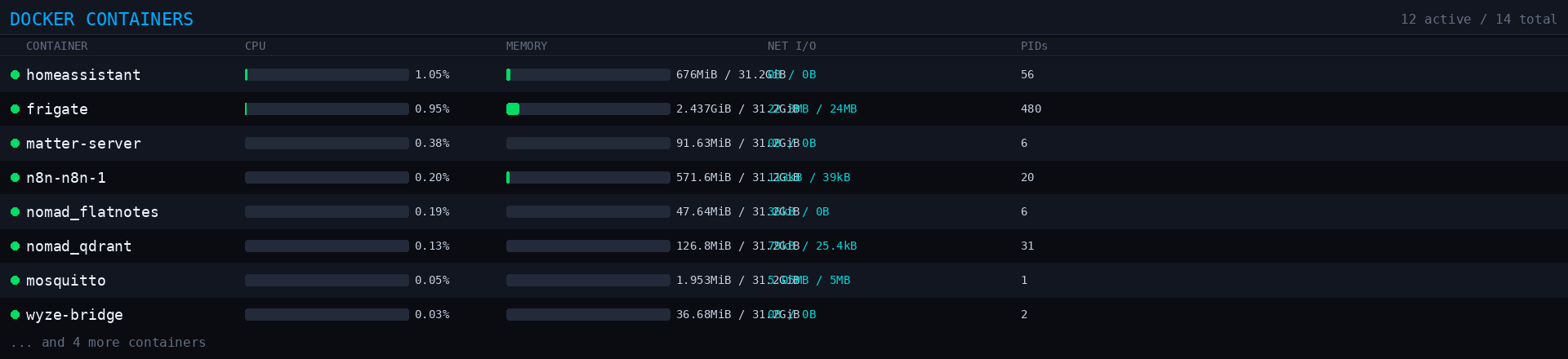Click the NET I/O column header

pyautogui.click(x=791, y=47)
